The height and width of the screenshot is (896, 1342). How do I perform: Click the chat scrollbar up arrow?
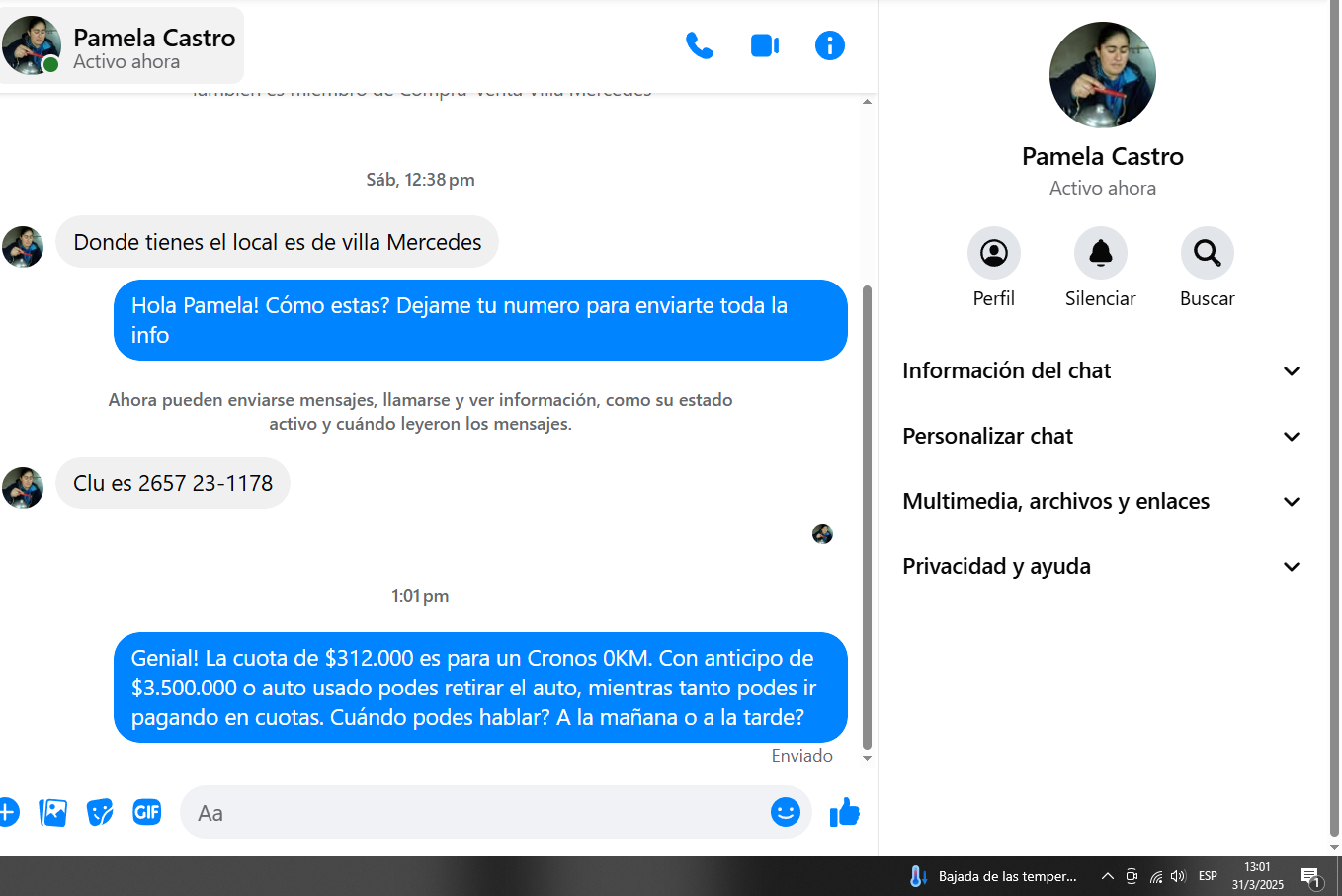point(867,102)
